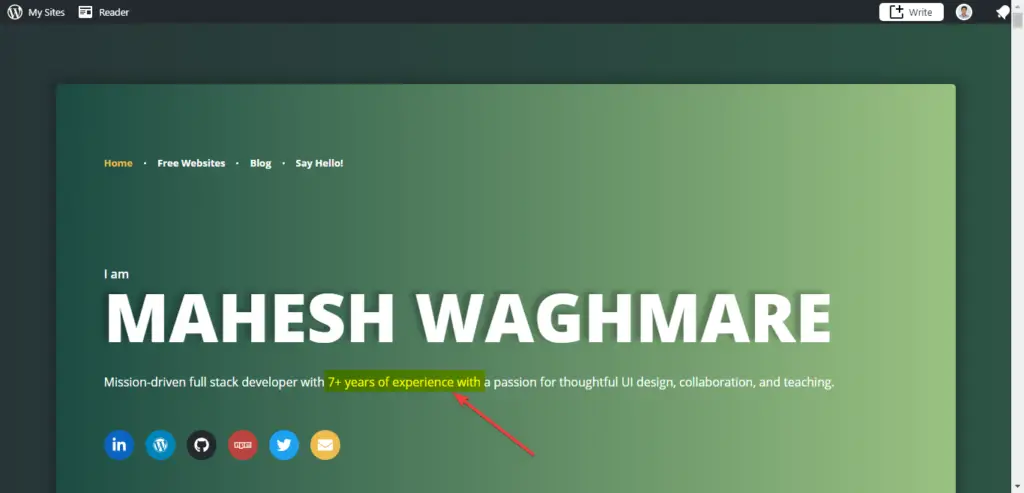Open My Sites in the admin bar
Viewport: 1024px width, 493px height.
click(46, 12)
